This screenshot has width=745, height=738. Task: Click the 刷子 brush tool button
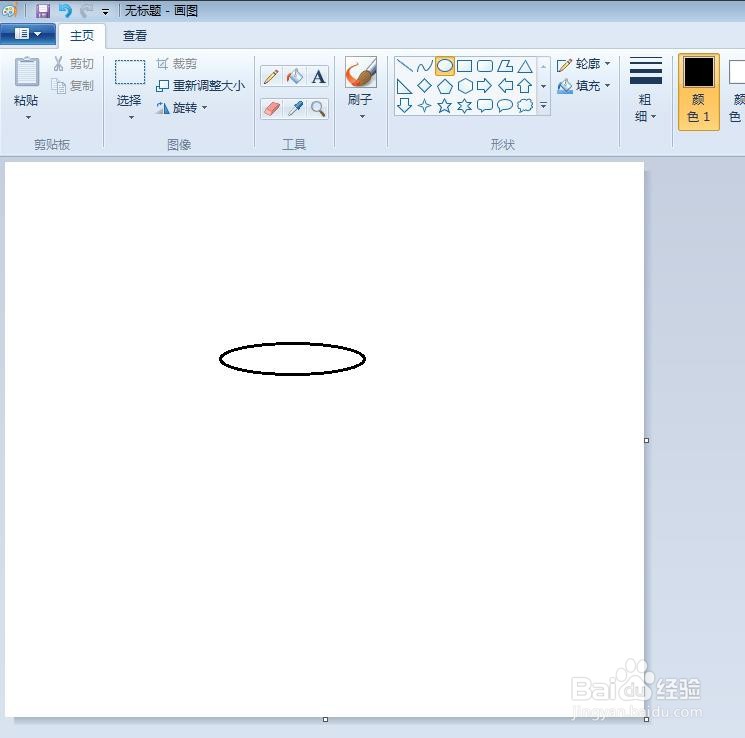coord(361,80)
